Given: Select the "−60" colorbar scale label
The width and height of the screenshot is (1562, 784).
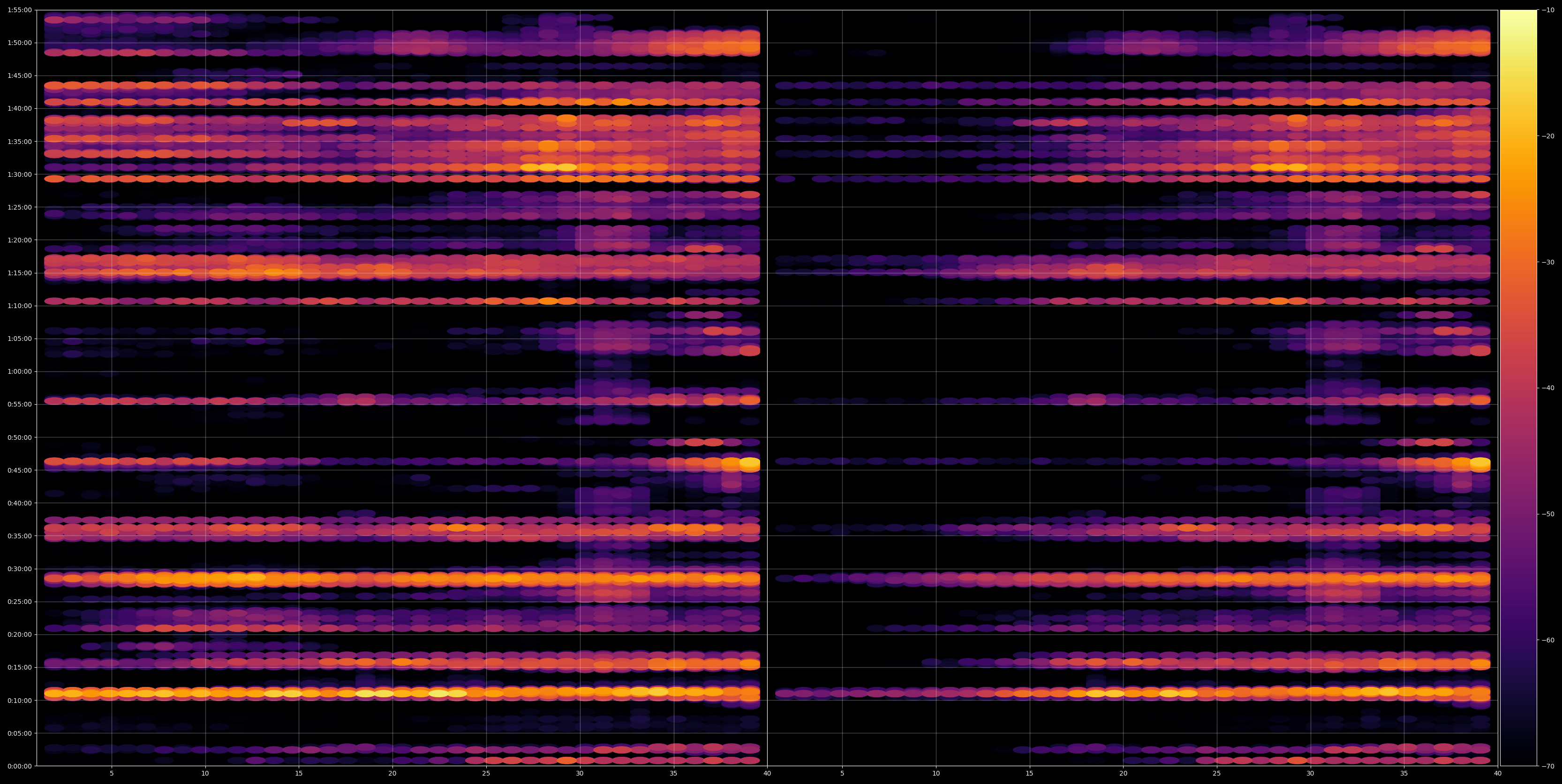Looking at the screenshot, I should (x=1547, y=641).
